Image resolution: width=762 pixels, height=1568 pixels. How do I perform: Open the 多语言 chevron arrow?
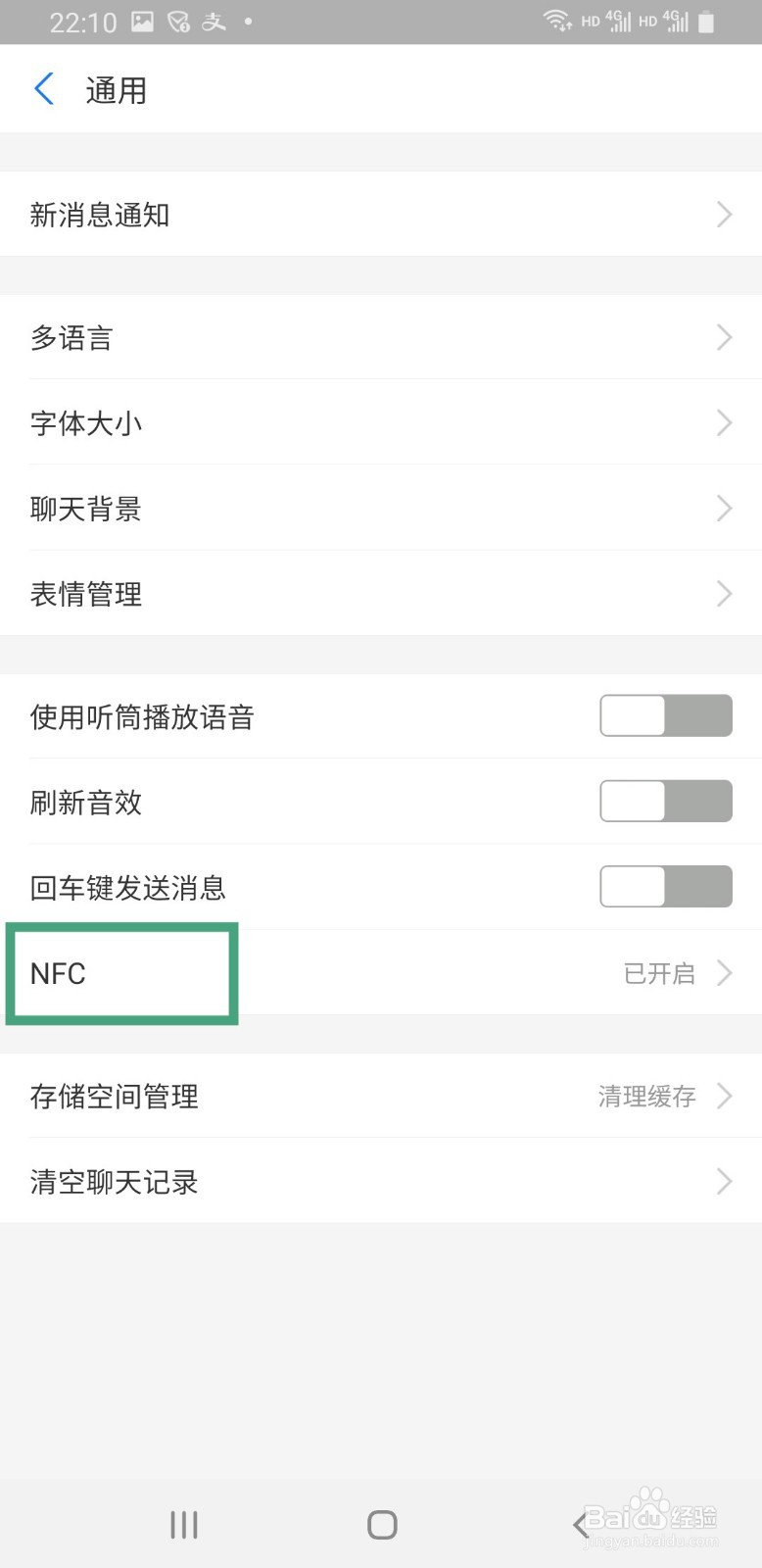724,338
